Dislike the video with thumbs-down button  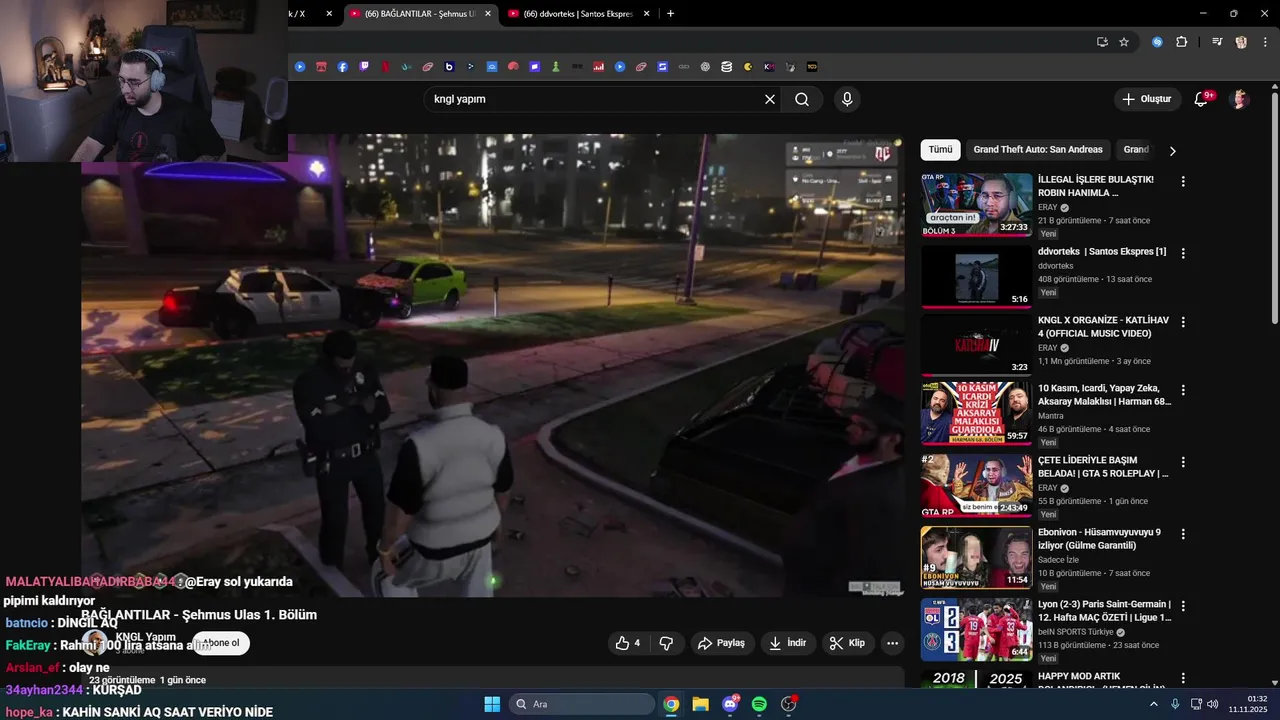point(666,643)
